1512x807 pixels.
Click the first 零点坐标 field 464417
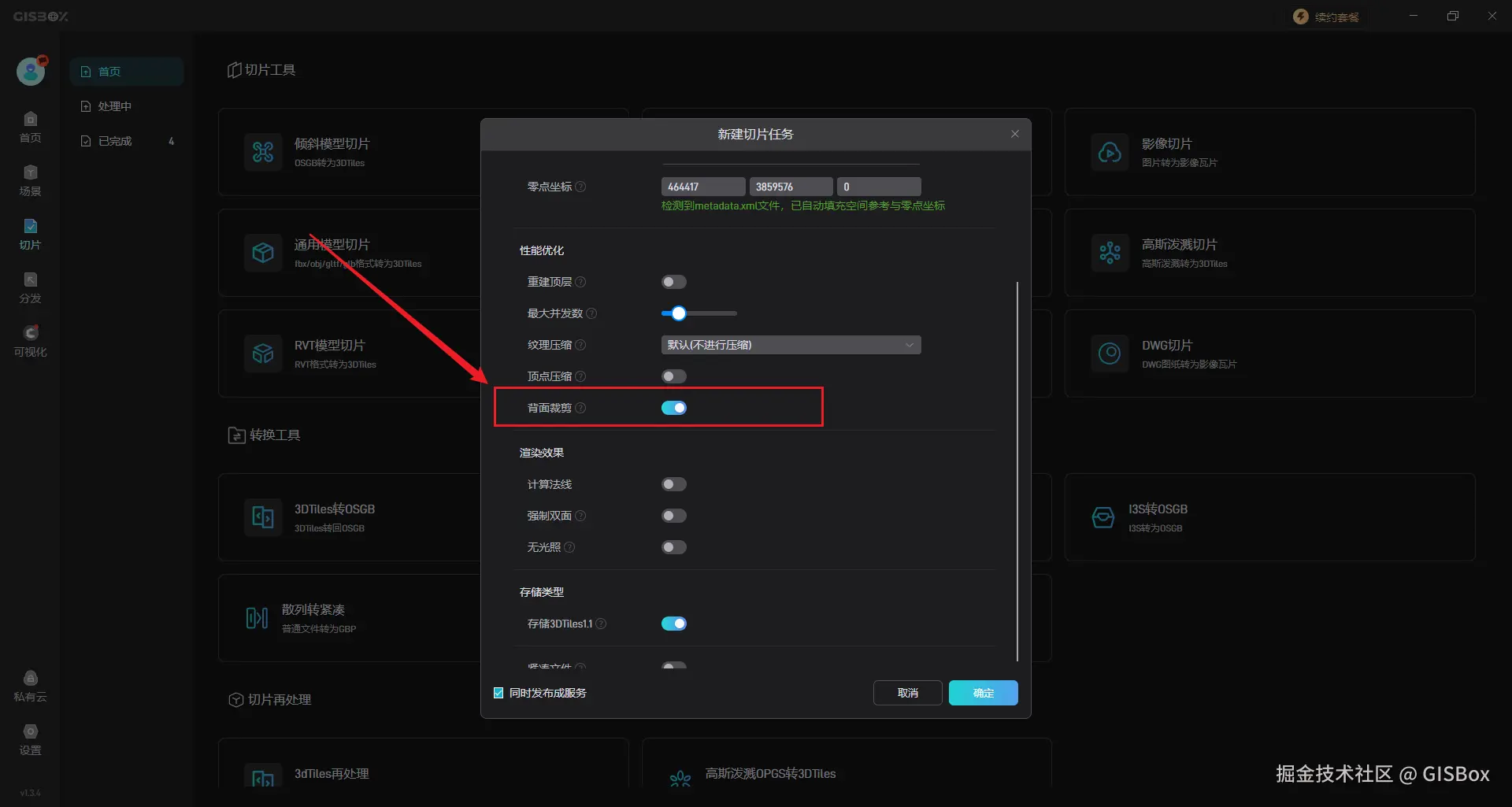[703, 187]
